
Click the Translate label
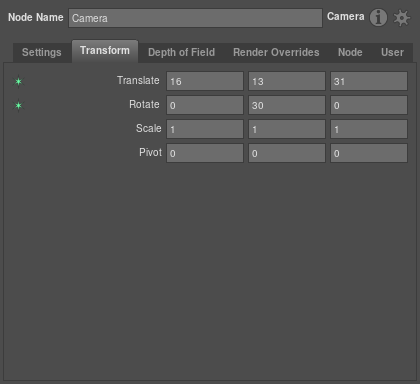[x=138, y=80]
